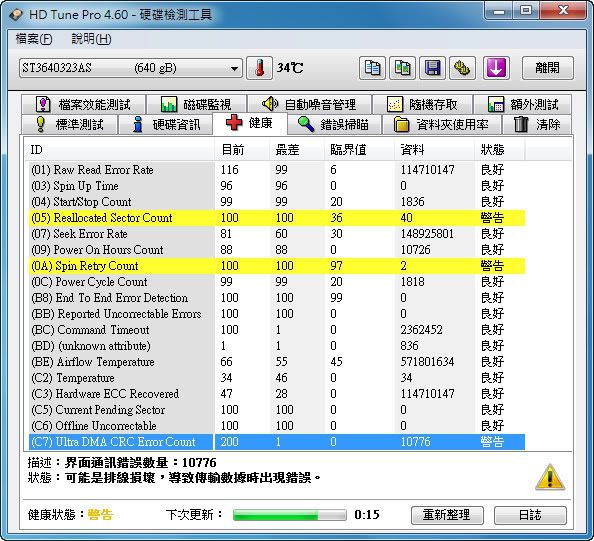Click the 重新整理 refresh button

click(x=447, y=515)
